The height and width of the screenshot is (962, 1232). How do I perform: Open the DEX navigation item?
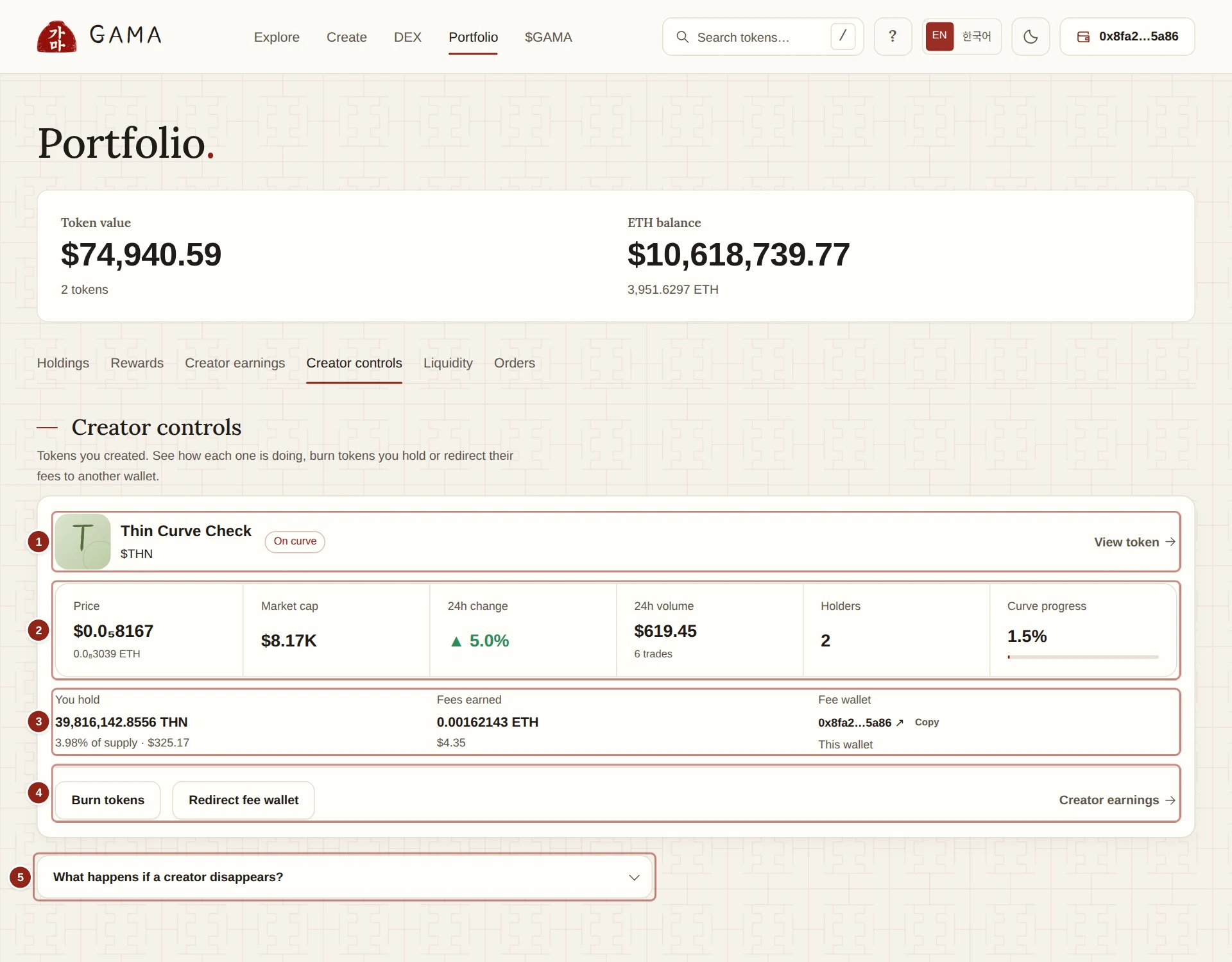(407, 37)
